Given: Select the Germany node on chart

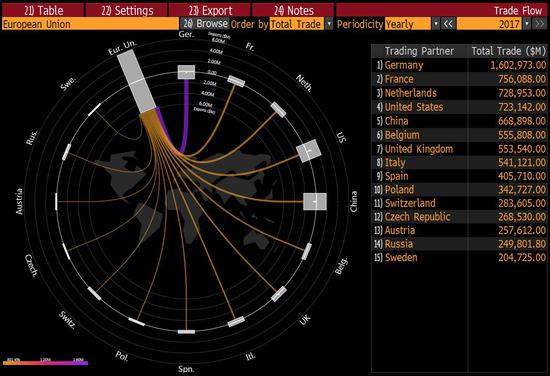Looking at the screenshot, I should [x=186, y=72].
